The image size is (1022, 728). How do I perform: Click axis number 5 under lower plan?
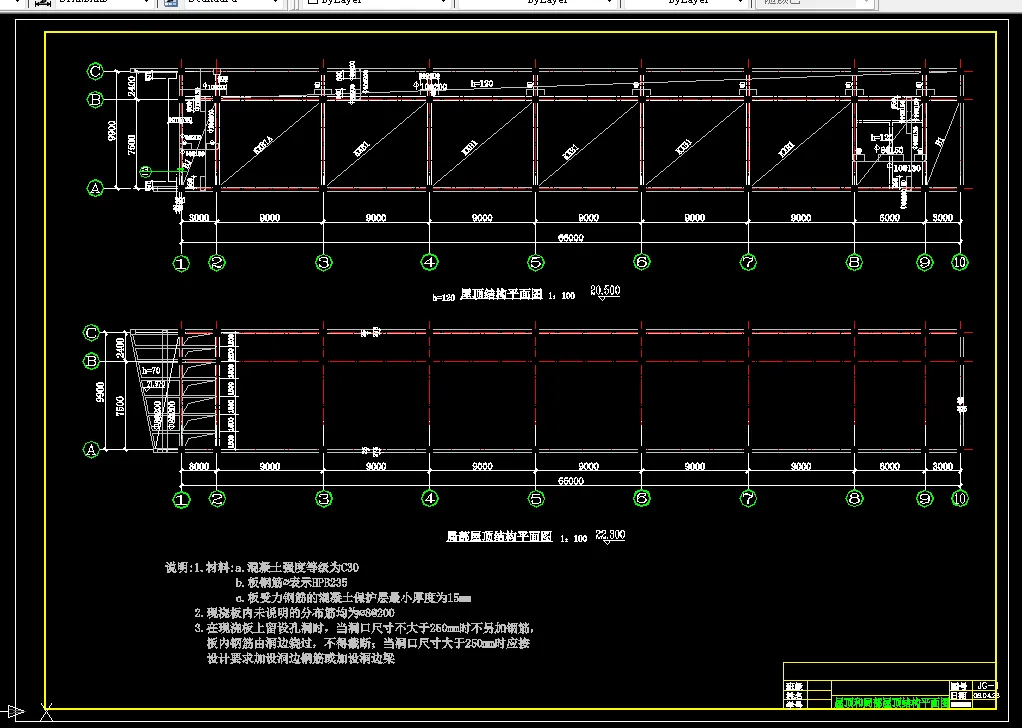pyautogui.click(x=536, y=499)
